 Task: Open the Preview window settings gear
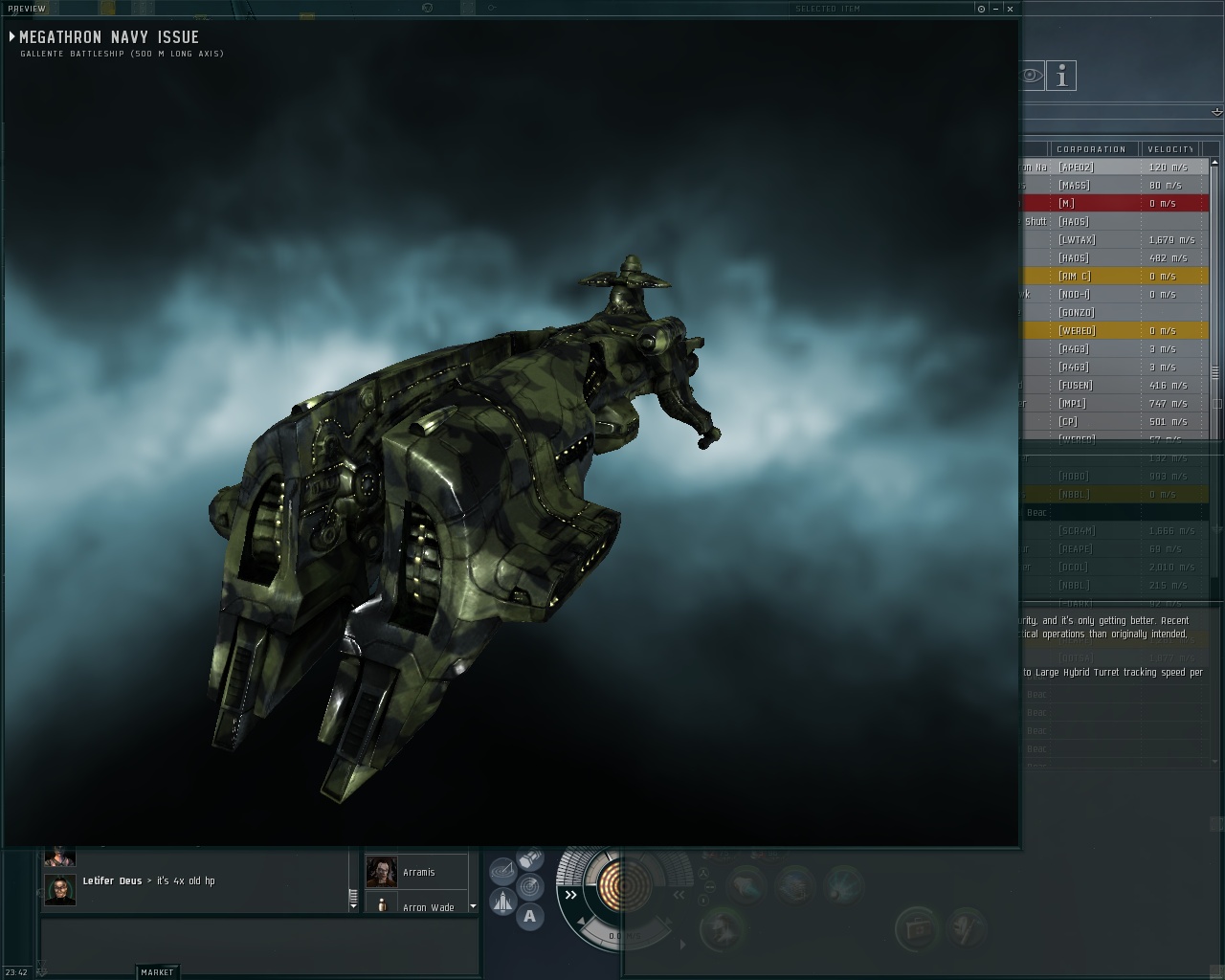(981, 9)
